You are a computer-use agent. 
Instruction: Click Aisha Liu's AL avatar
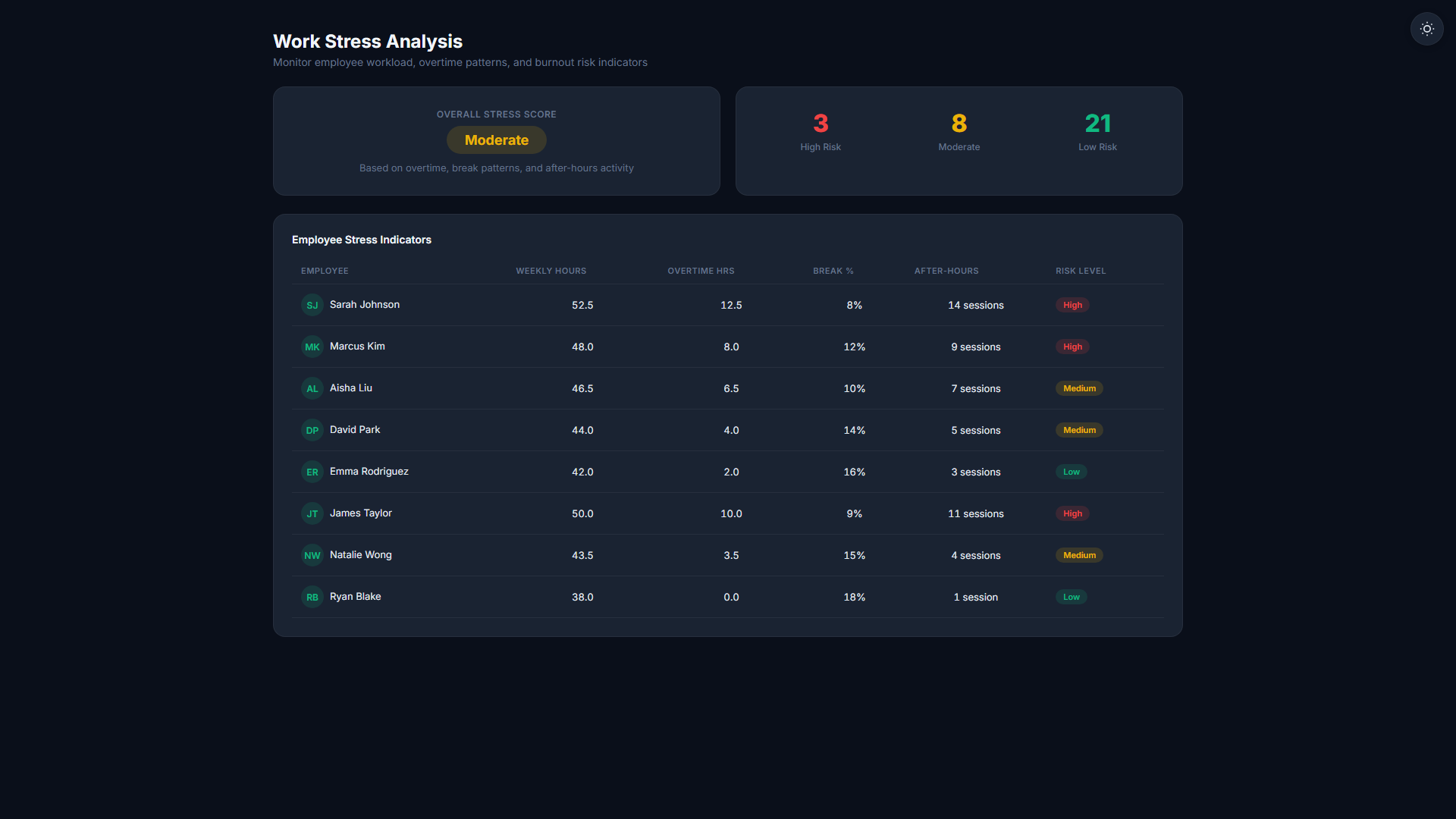click(312, 388)
